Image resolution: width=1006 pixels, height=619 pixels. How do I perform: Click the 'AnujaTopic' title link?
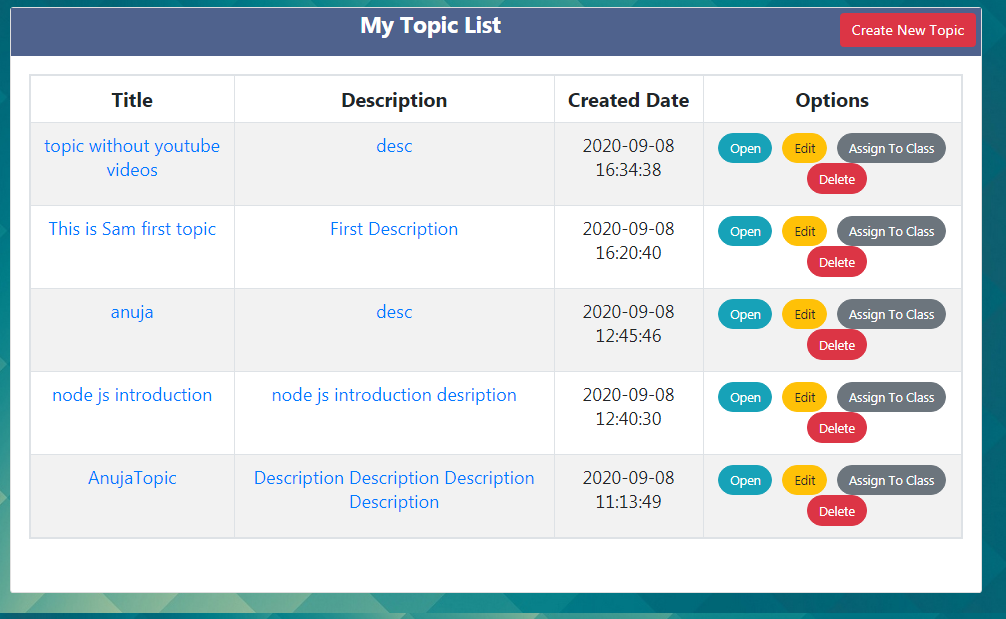[132, 478]
